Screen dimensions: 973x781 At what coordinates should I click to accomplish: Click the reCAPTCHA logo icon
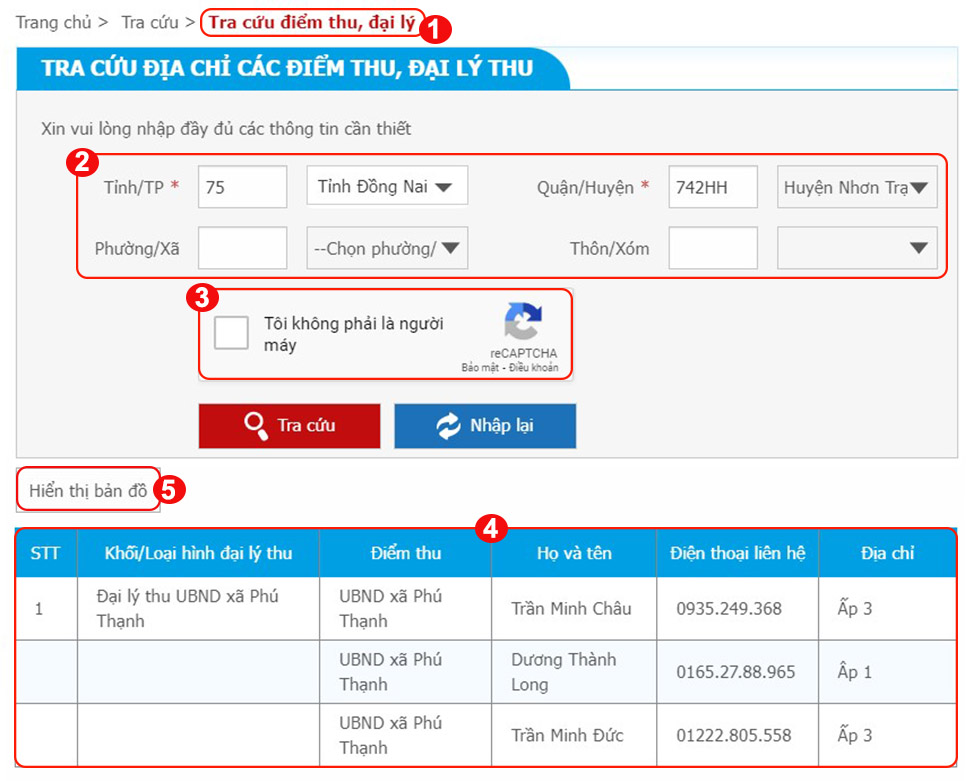pyautogui.click(x=523, y=323)
